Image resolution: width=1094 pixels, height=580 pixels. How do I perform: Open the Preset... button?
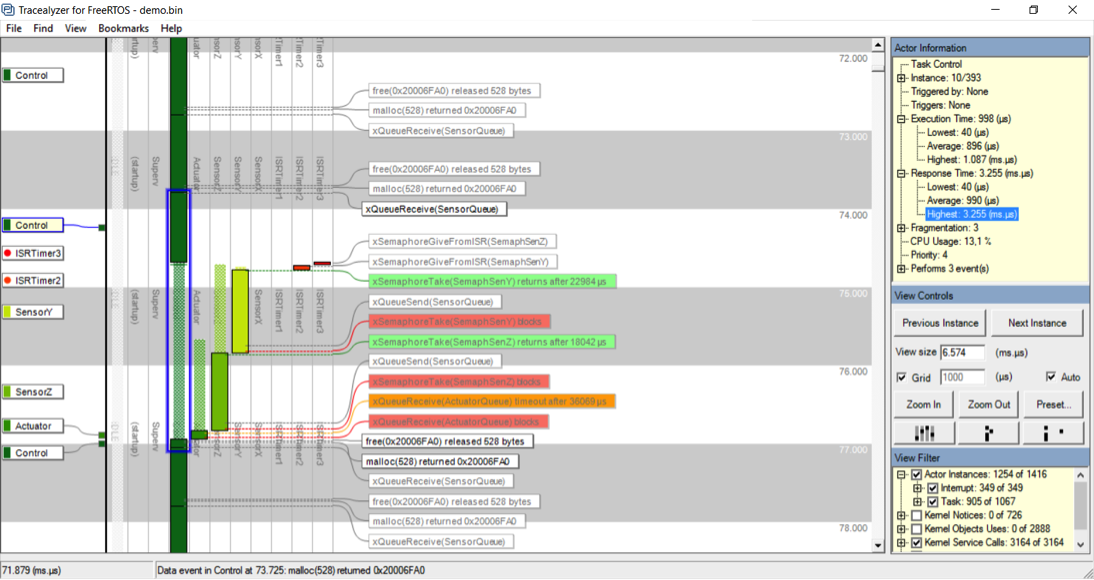tap(1053, 404)
